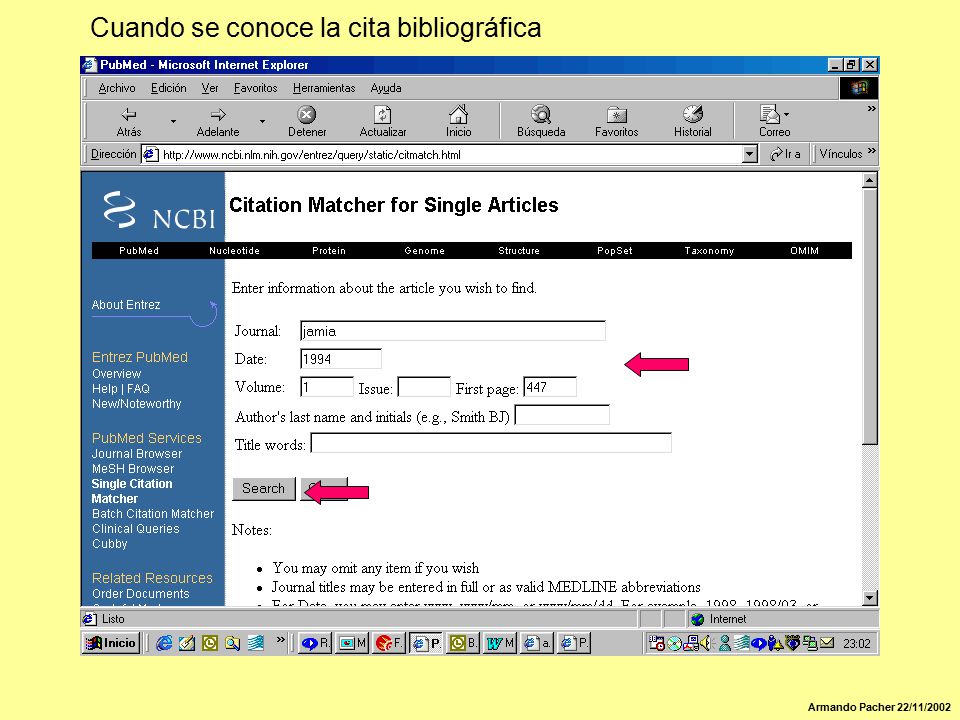Open the MeSH Browser link
This screenshot has height=720, width=960.
click(133, 469)
